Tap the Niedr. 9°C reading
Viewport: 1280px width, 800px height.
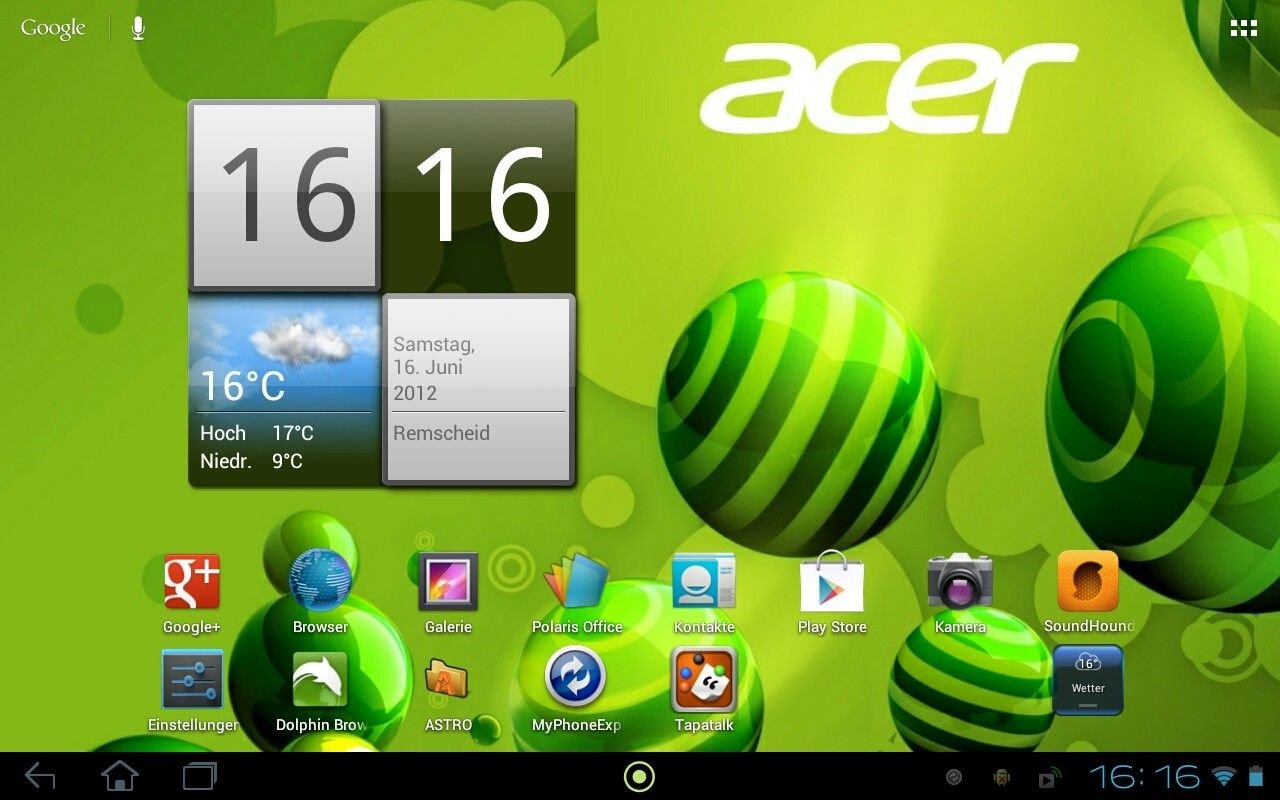[251, 461]
